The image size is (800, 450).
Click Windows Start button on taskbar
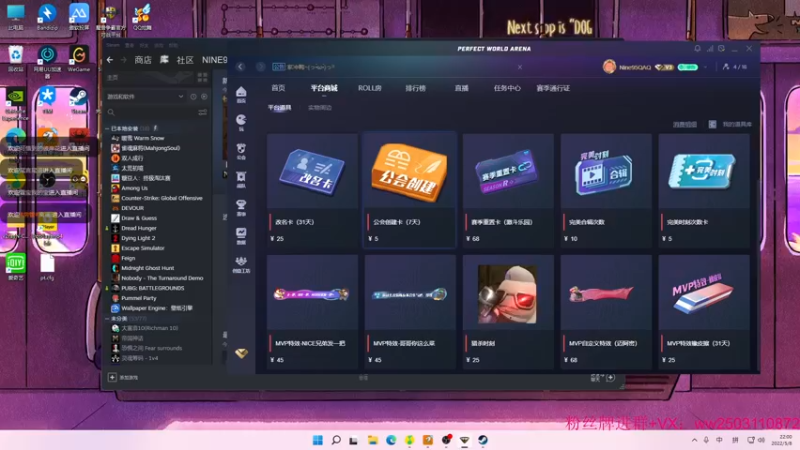pos(317,440)
